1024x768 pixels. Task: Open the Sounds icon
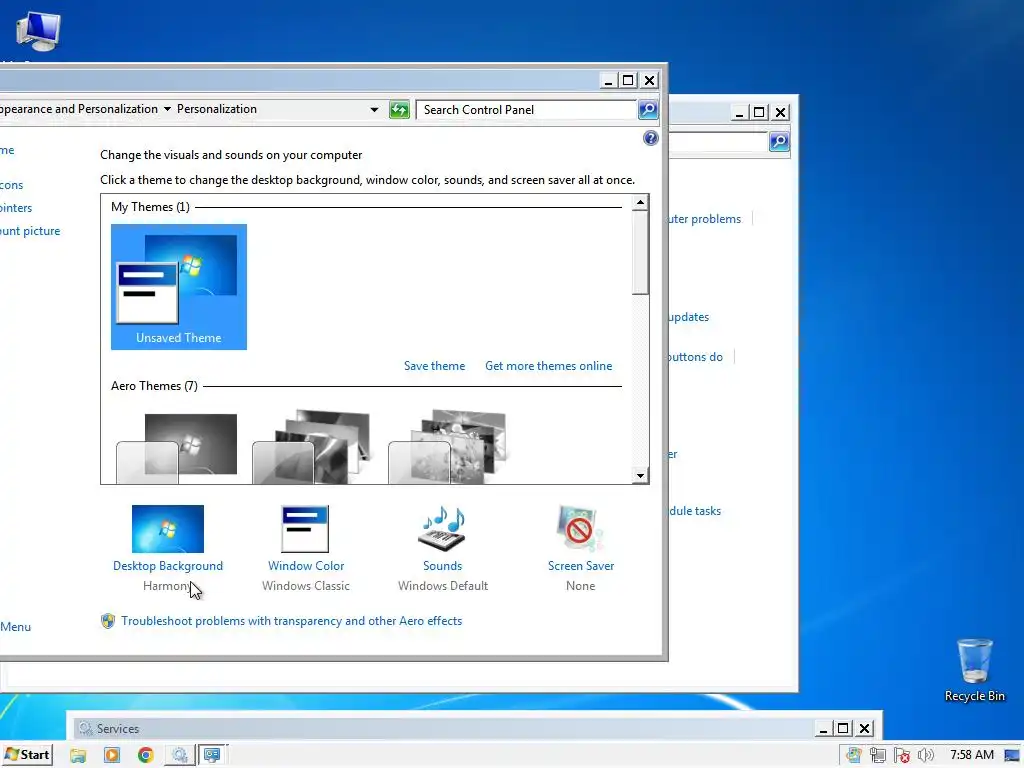click(x=442, y=529)
